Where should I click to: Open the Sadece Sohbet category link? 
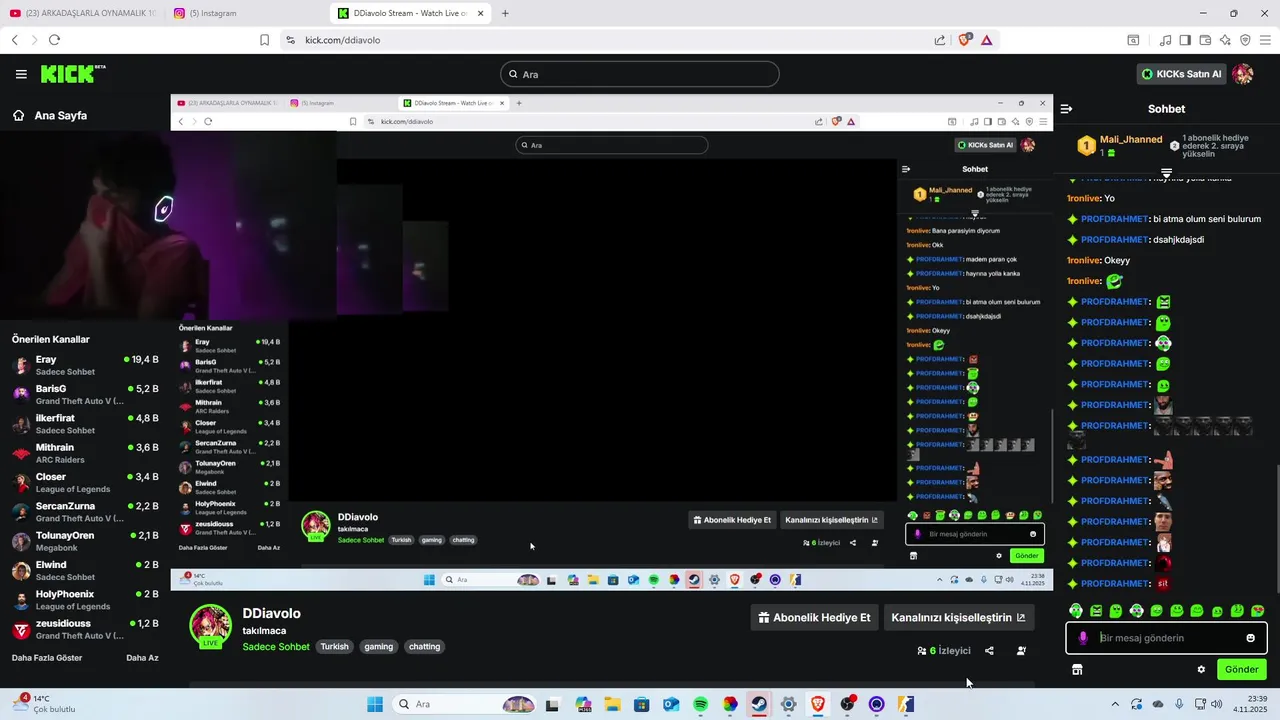pyautogui.click(x=276, y=647)
